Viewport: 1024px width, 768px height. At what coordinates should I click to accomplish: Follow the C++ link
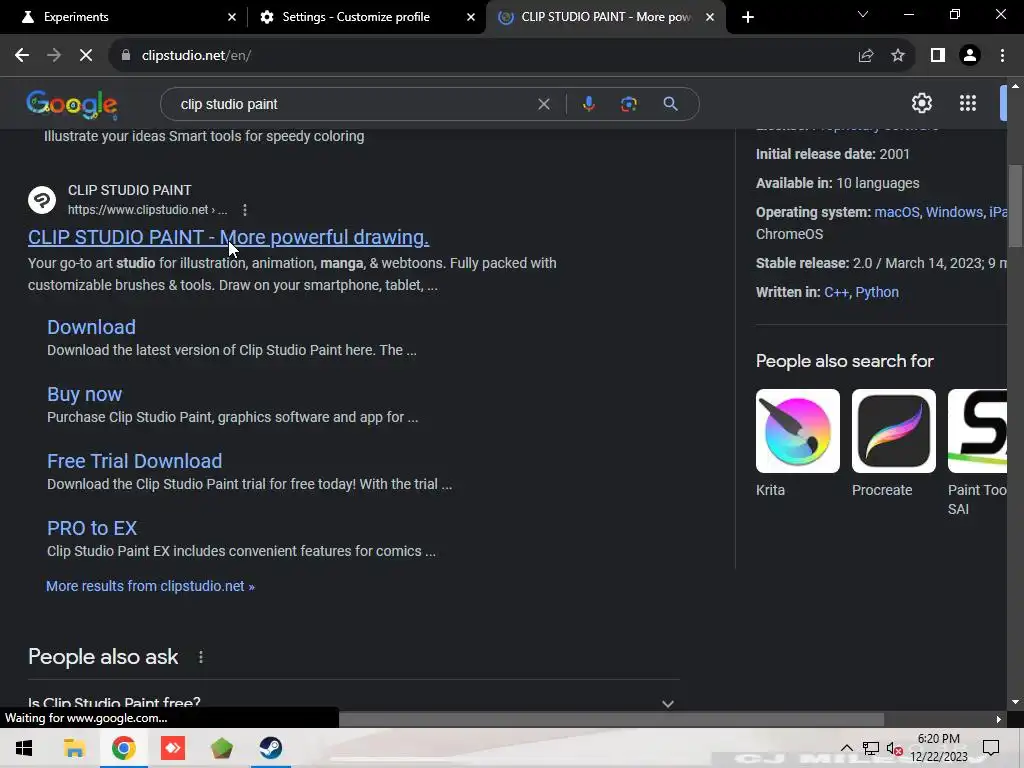[836, 293]
